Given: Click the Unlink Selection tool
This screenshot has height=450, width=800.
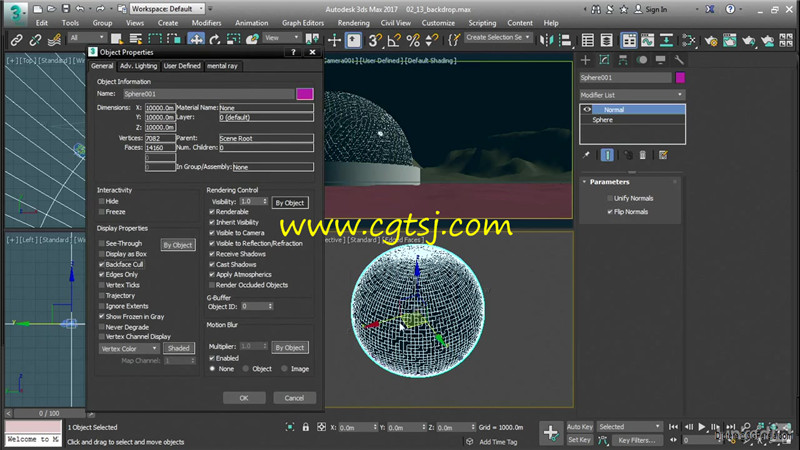Looking at the screenshot, I should [35, 39].
